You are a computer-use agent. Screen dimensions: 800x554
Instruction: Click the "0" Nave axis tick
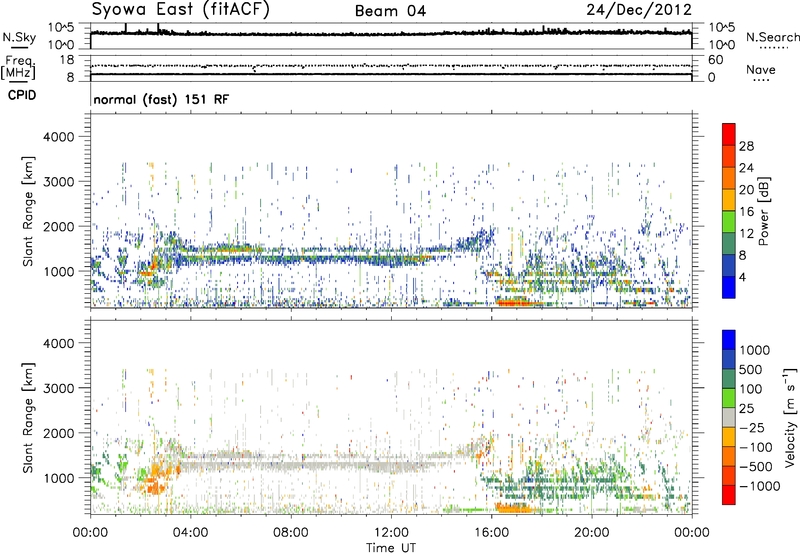tap(712, 78)
